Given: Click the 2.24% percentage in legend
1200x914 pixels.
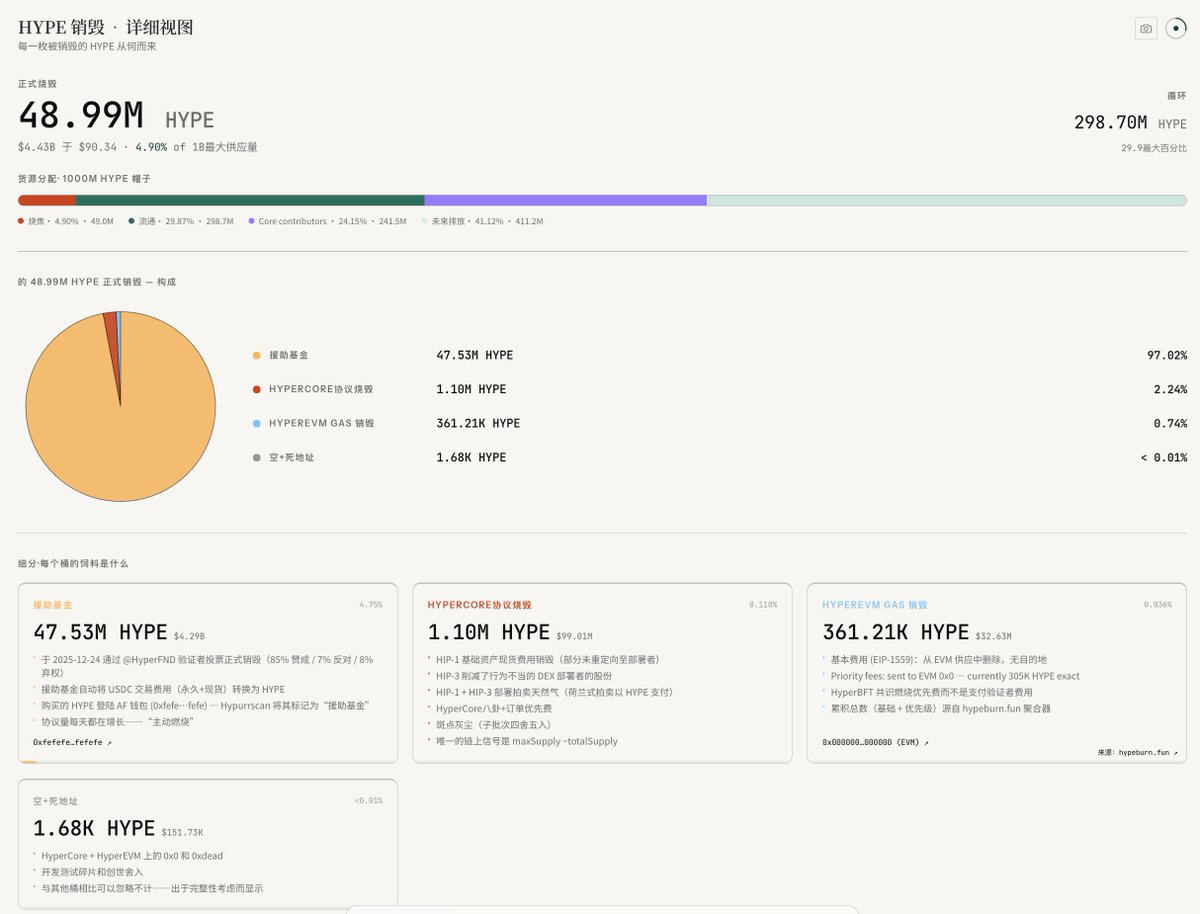Looking at the screenshot, I should [1170, 389].
